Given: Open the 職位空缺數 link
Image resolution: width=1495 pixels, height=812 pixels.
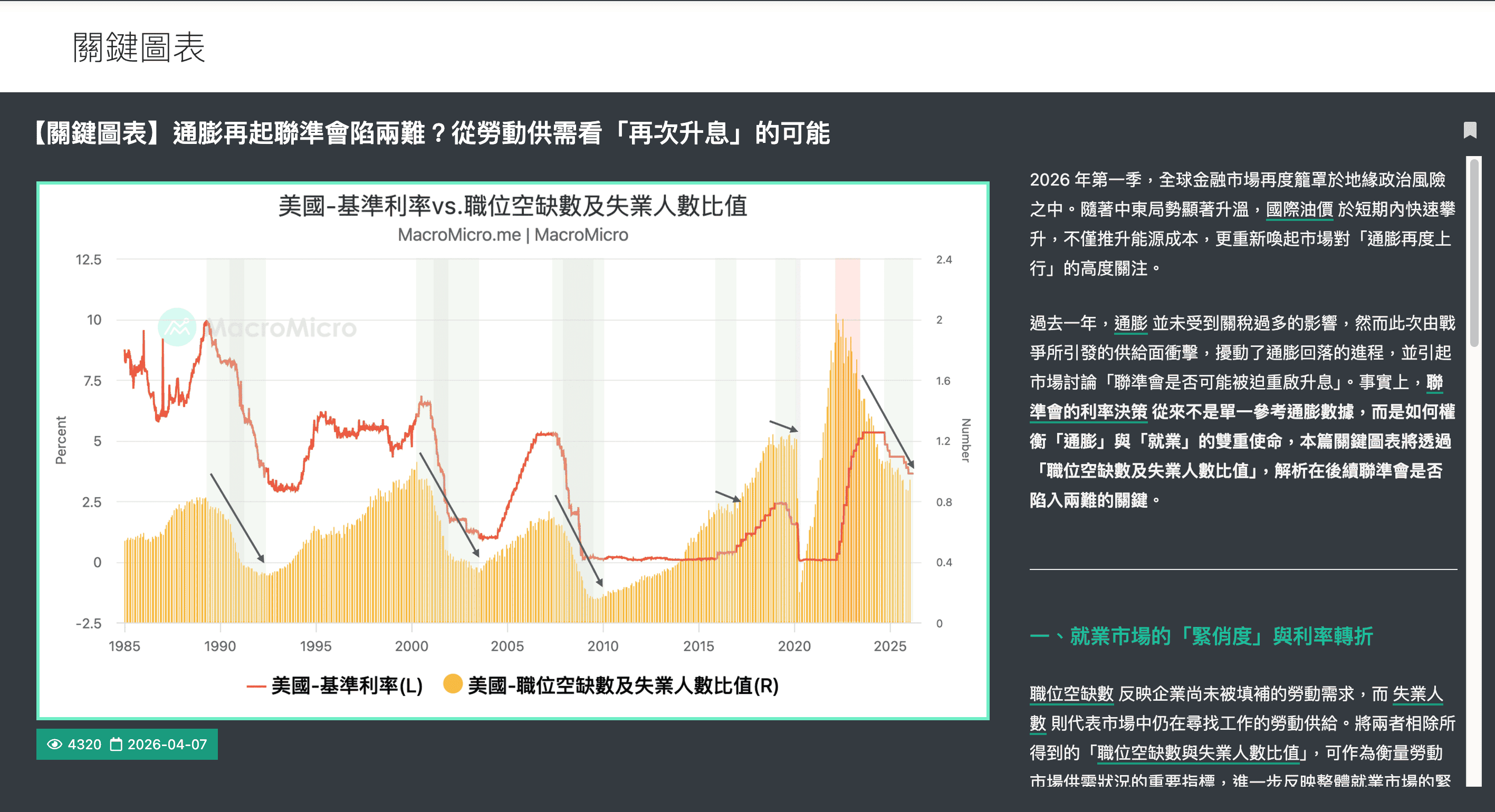Looking at the screenshot, I should 1071,694.
